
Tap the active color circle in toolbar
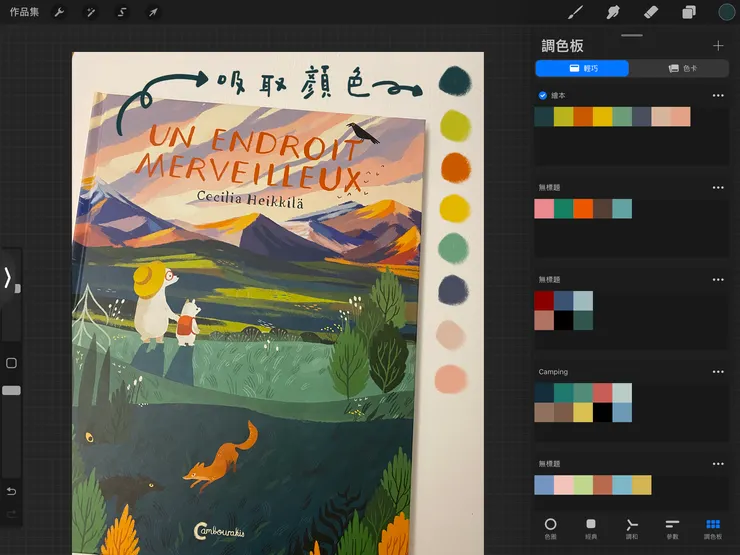click(x=726, y=12)
